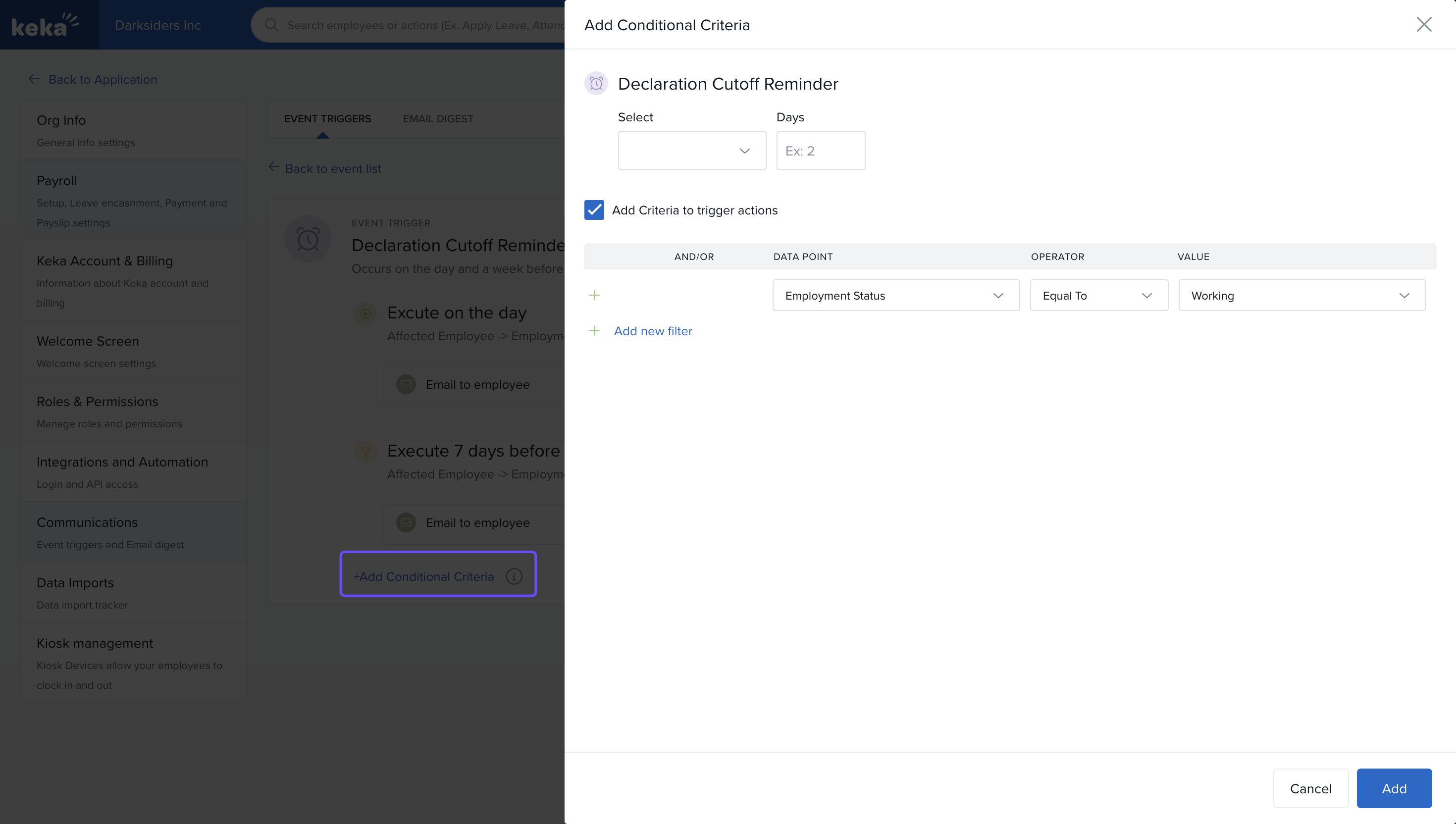Click the search magnifier icon

point(271,25)
